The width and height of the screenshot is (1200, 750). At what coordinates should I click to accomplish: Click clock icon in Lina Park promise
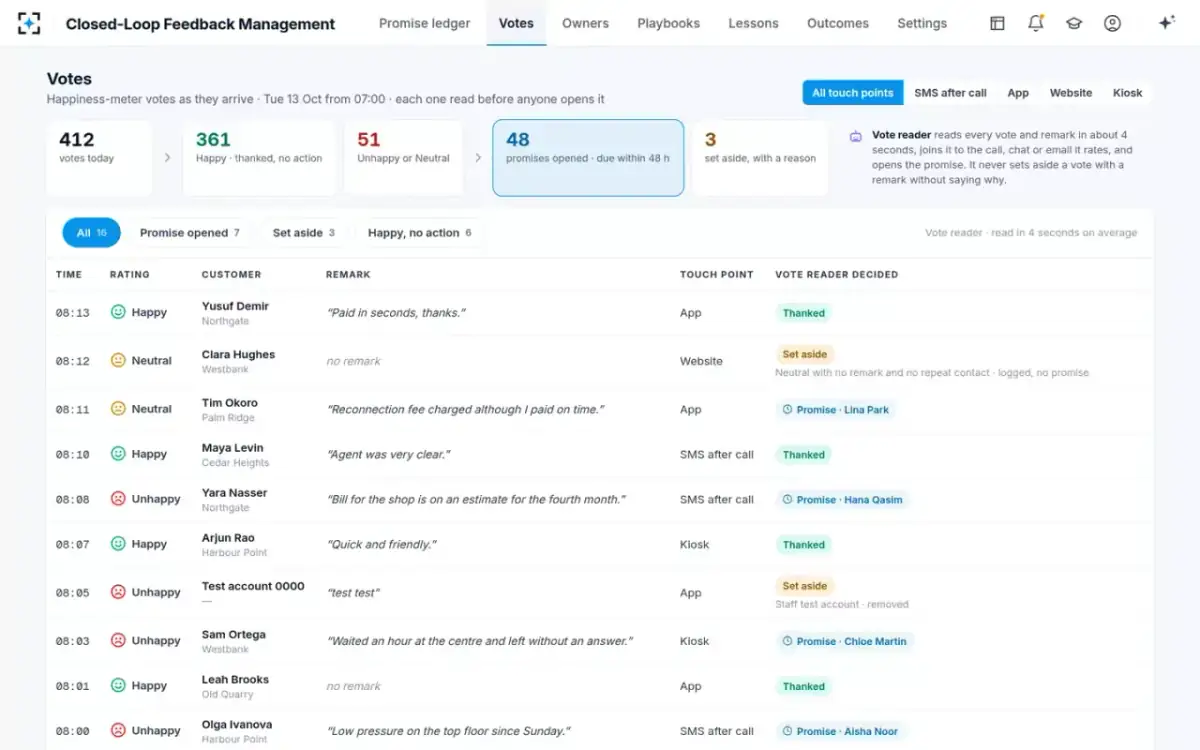[787, 409]
